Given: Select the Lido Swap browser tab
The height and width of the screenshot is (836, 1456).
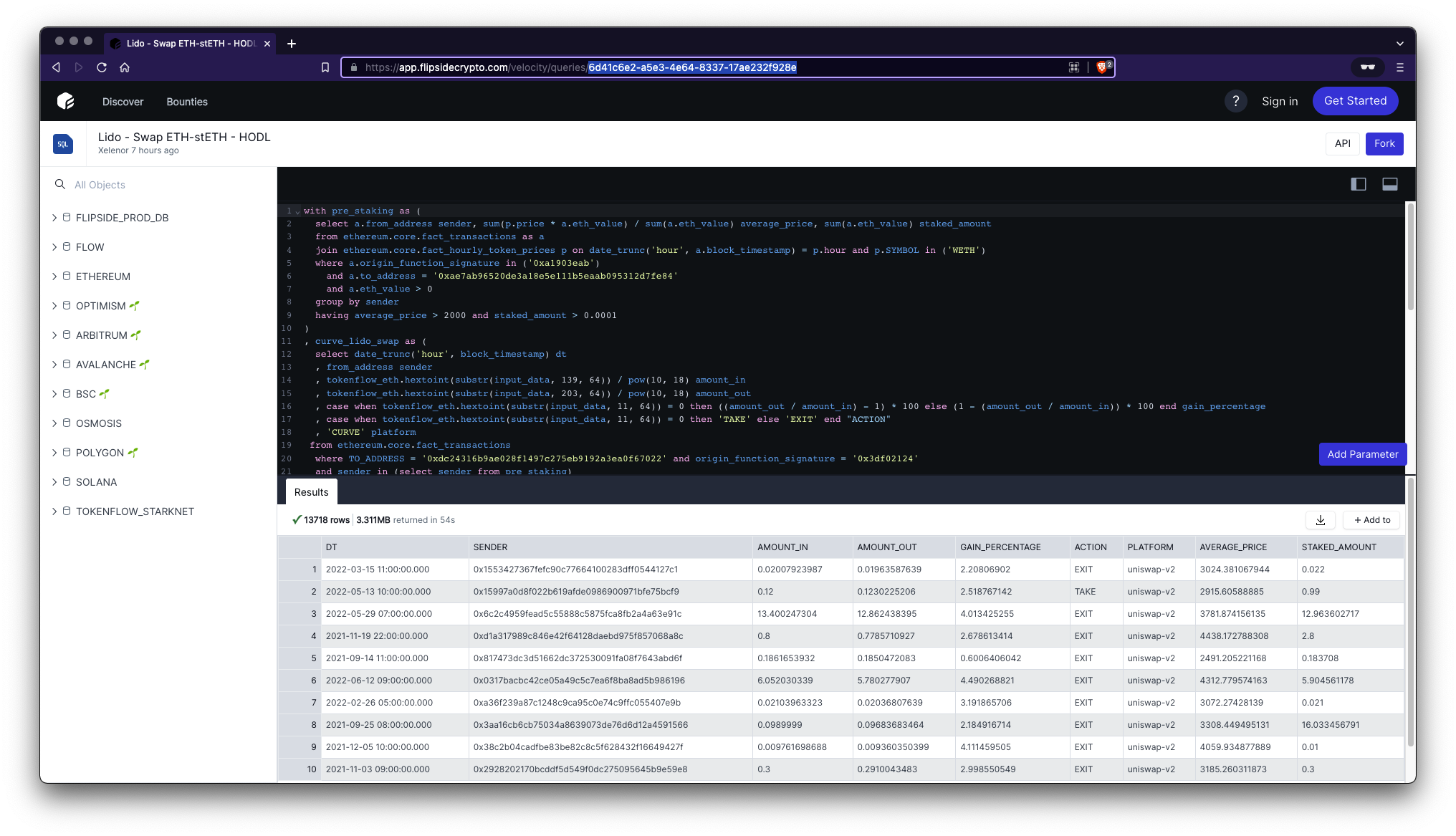Looking at the screenshot, I should click(191, 44).
